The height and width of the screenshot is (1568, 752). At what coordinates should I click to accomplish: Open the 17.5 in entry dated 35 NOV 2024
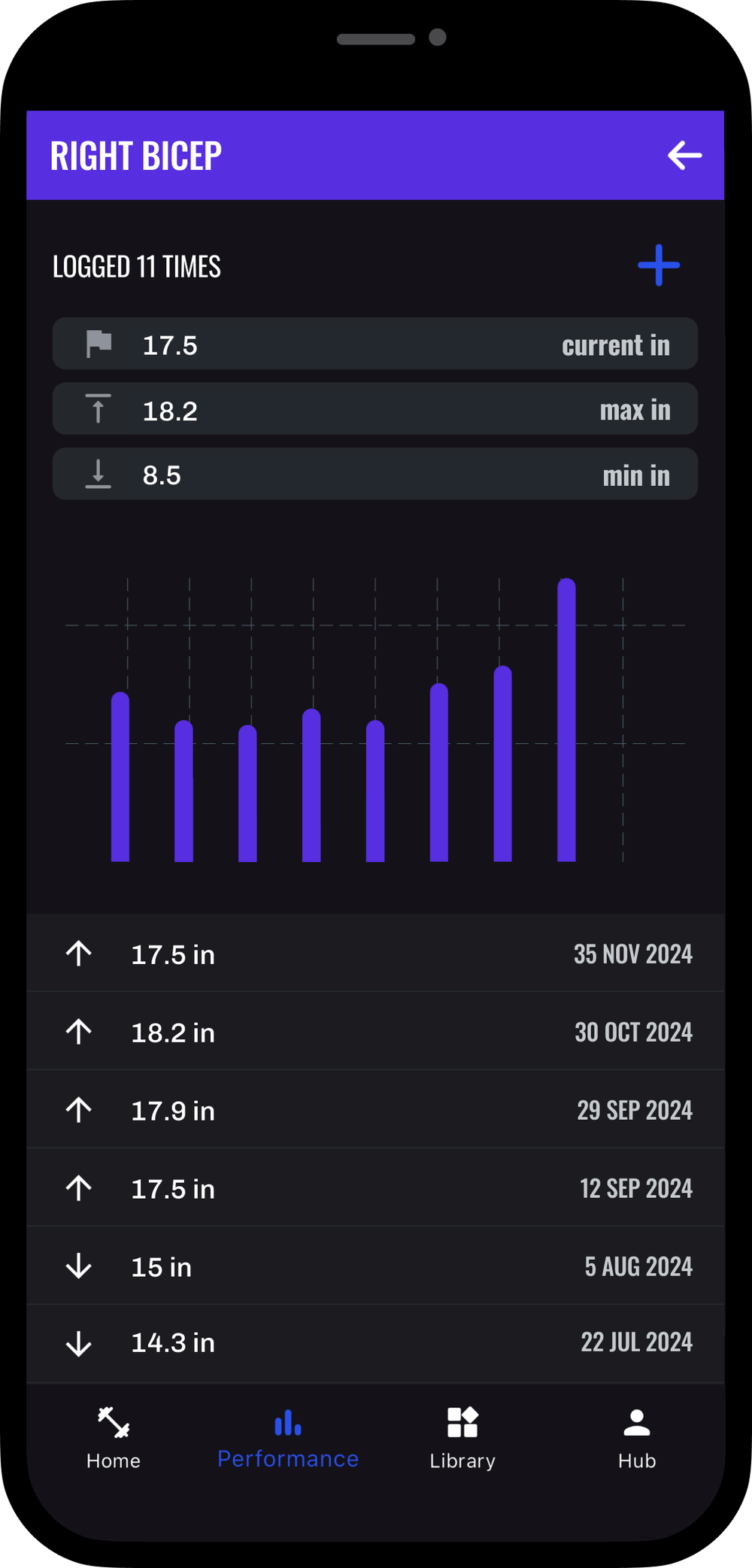[375, 954]
